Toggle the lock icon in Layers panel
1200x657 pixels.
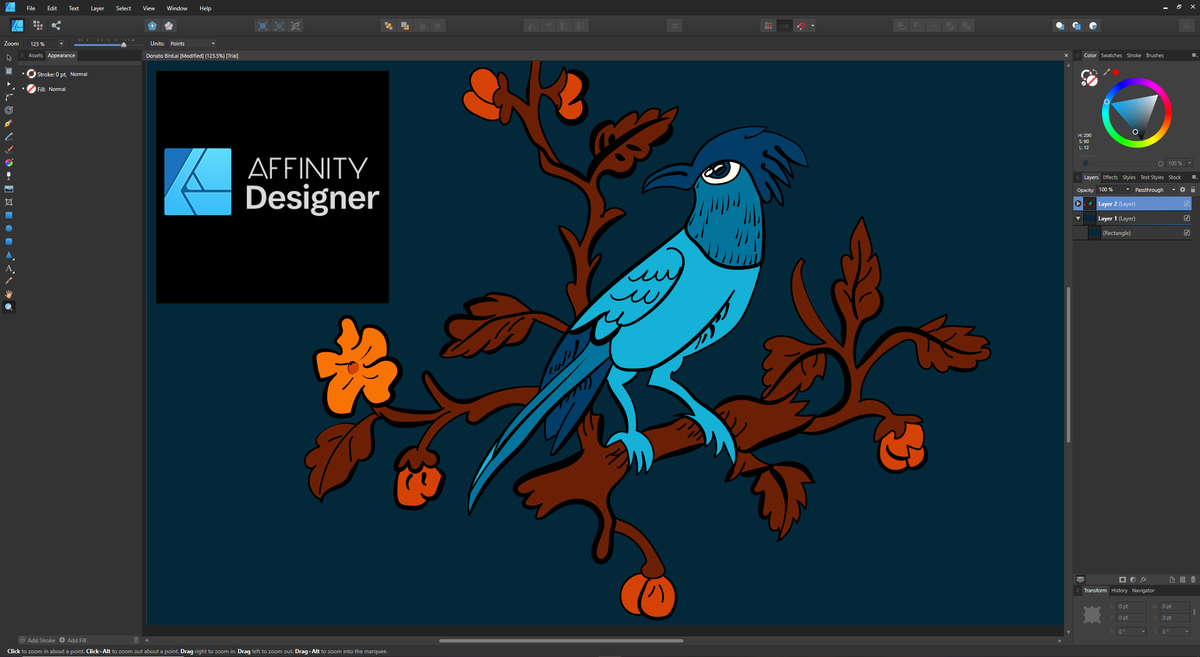pyautogui.click(x=1193, y=190)
